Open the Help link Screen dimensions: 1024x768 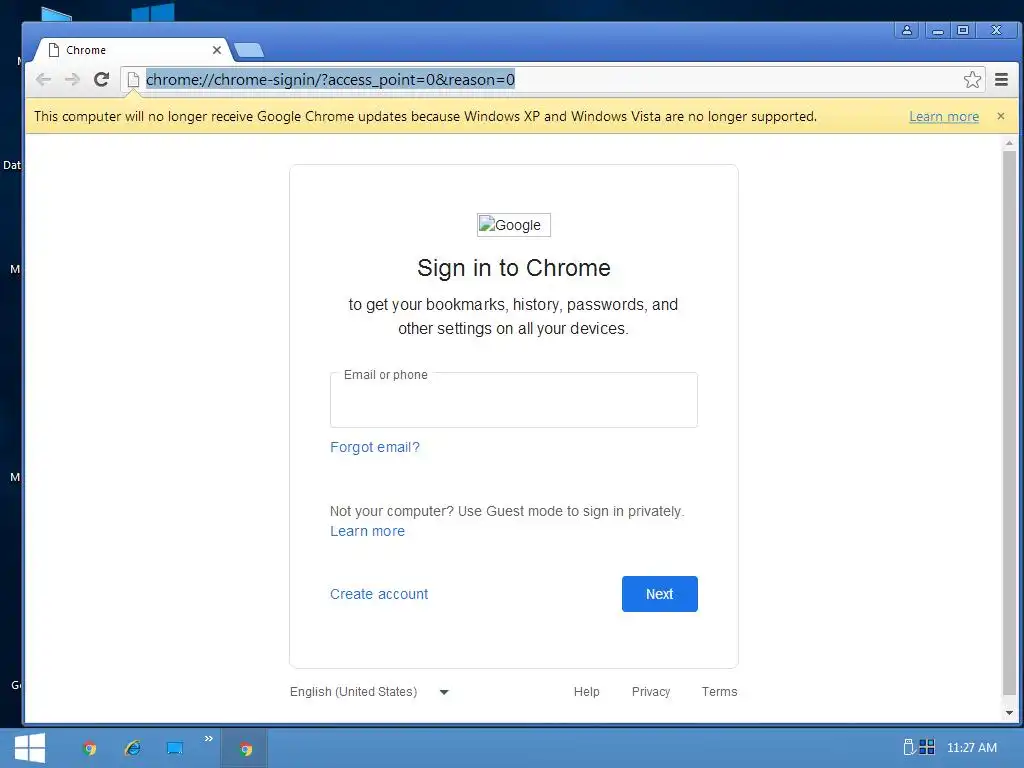(586, 692)
